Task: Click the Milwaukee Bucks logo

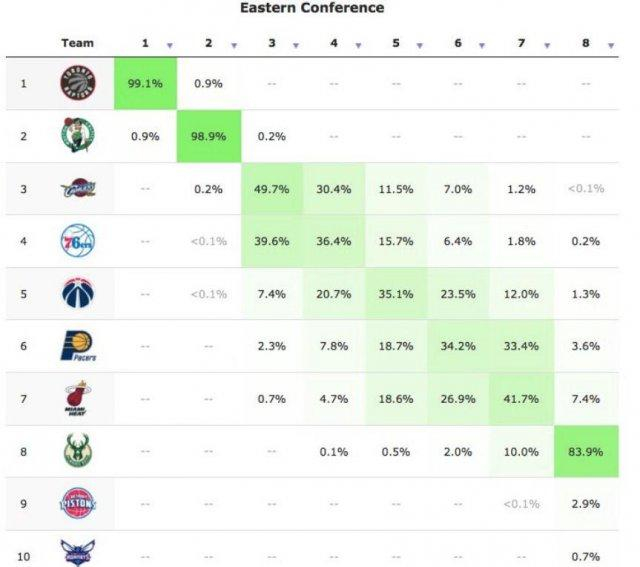Action: 77,452
